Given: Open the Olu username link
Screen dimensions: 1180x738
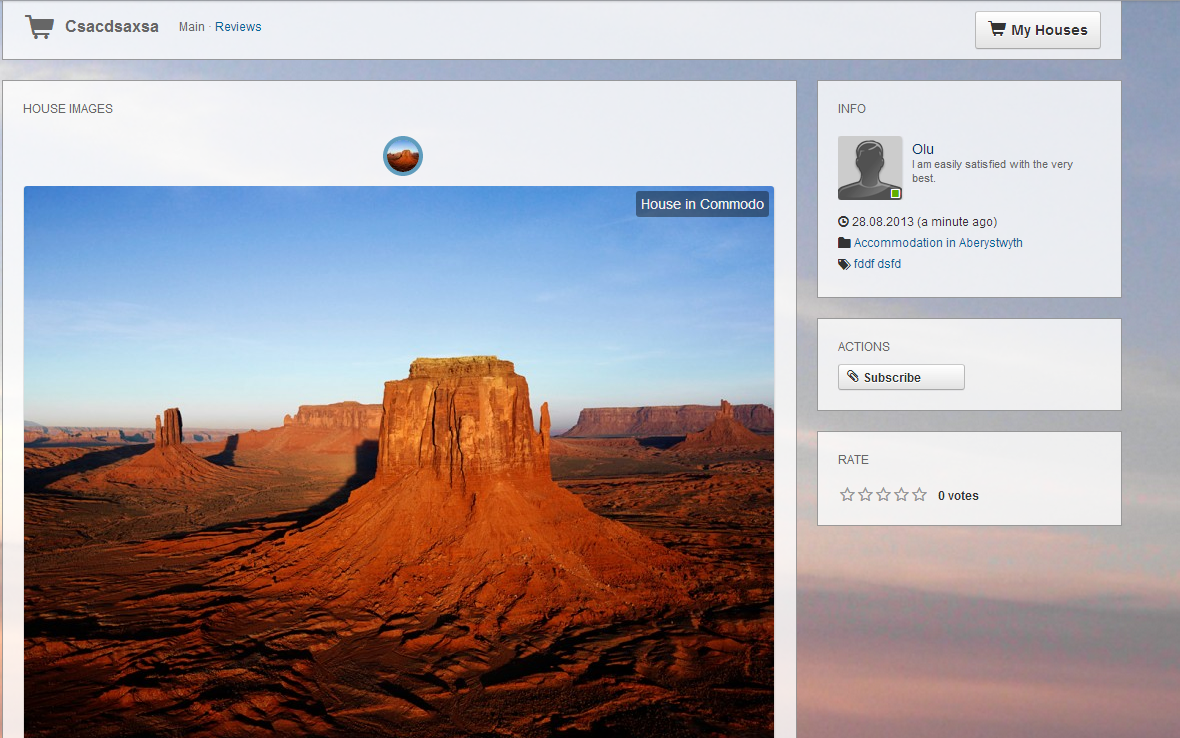Looking at the screenshot, I should pyautogui.click(x=923, y=149).
